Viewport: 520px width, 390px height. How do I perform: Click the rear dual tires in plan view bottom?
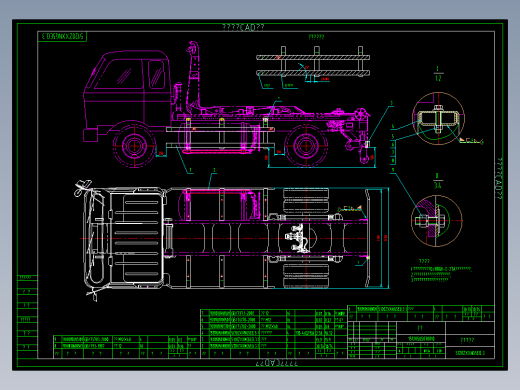coord(306,276)
